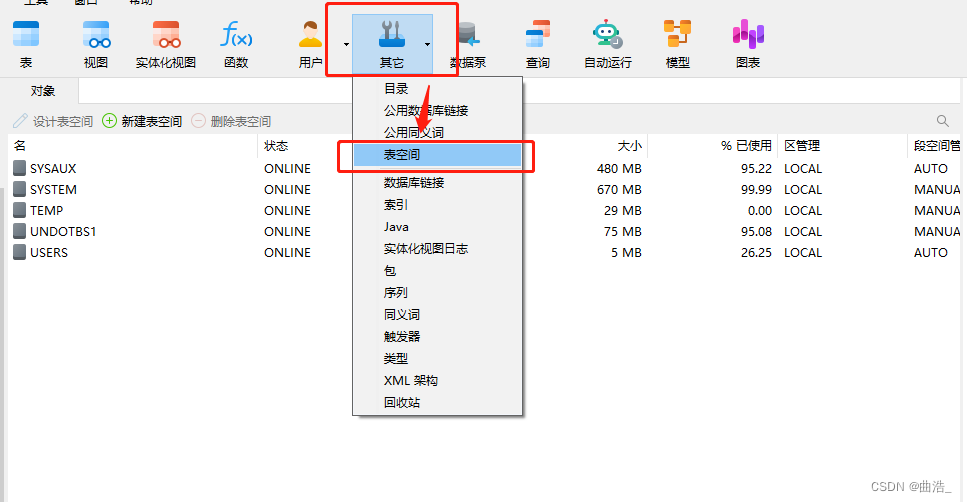Screen dimensions: 967x502
Task: Sort by the % 已使用 column header
Action: 746,146
